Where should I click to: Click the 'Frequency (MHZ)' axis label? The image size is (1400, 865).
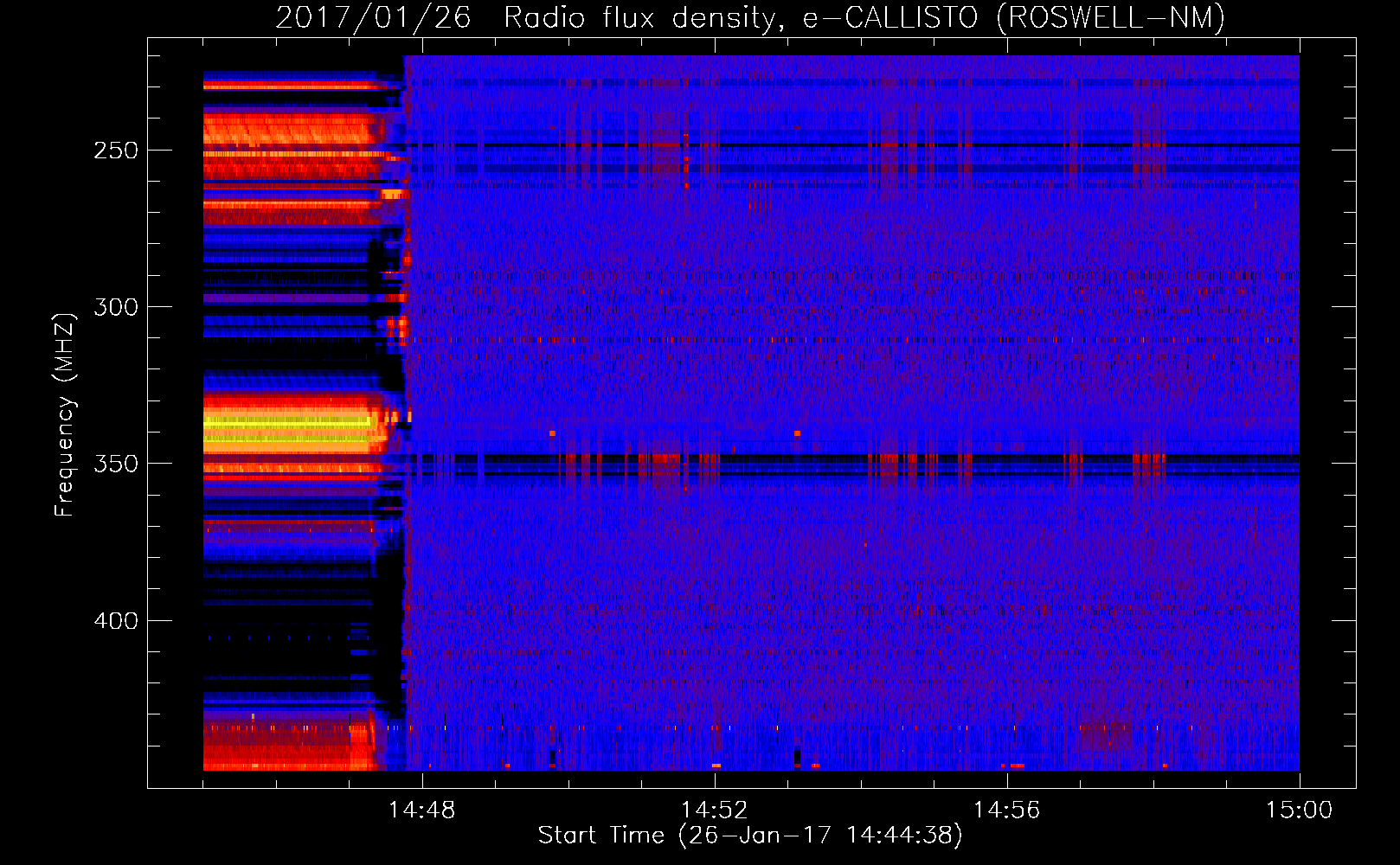coord(65,414)
